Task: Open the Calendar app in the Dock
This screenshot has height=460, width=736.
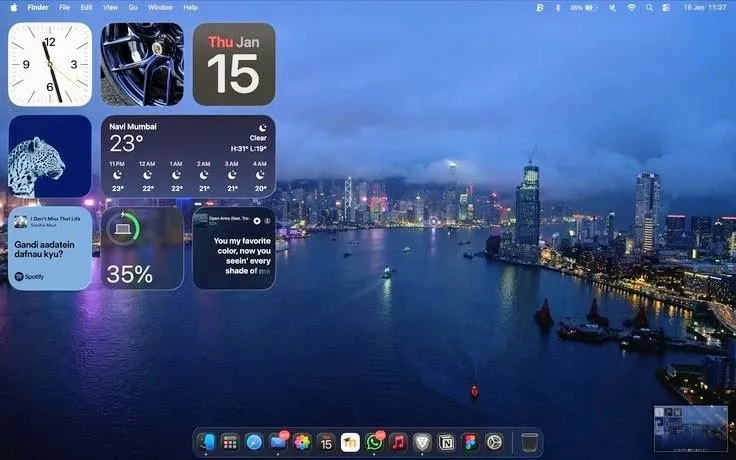Action: coord(326,442)
